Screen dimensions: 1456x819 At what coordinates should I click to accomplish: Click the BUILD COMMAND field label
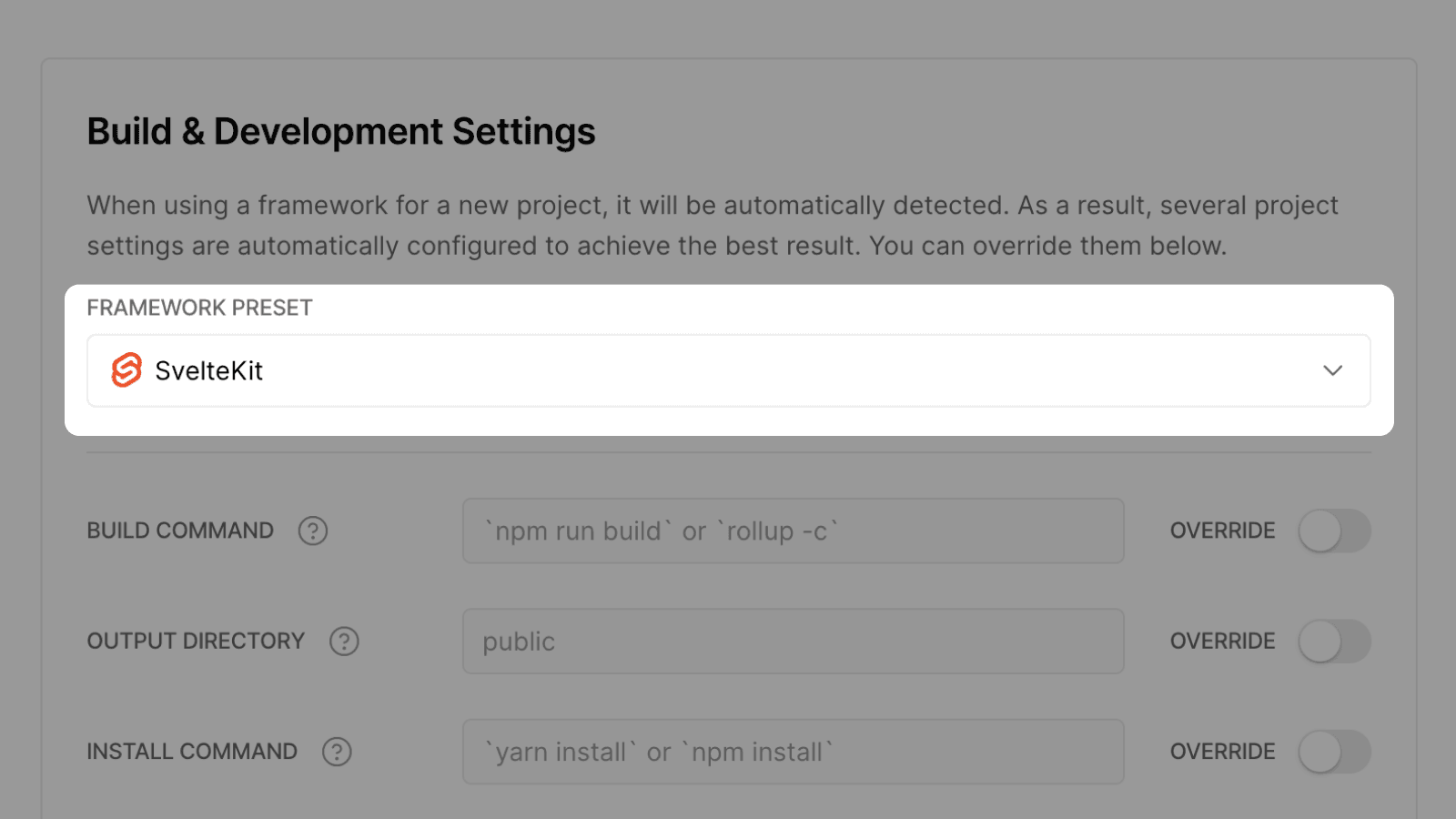179,531
